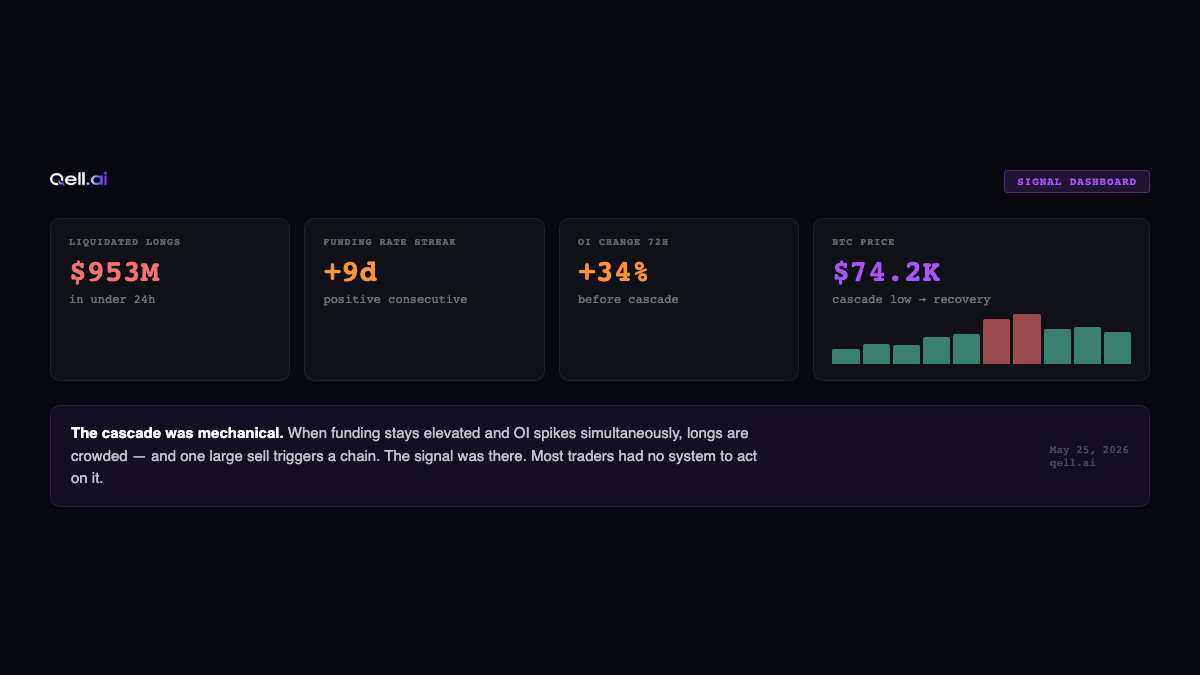This screenshot has width=1200, height=675.
Task: Select the first green bar in BTC chart
Action: [x=846, y=356]
